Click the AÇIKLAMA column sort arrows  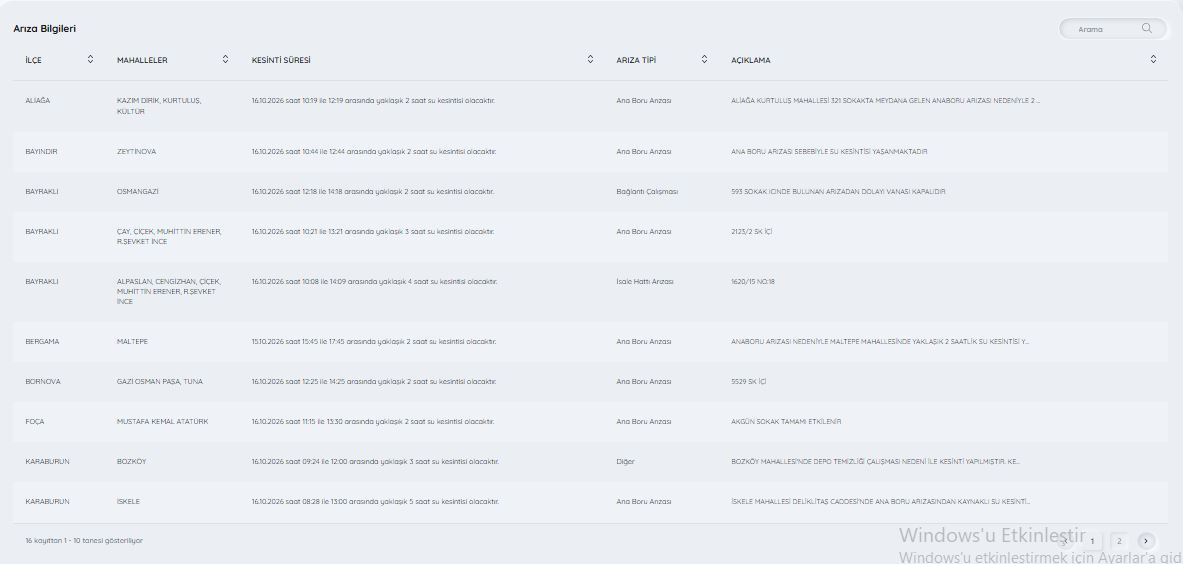click(1153, 60)
